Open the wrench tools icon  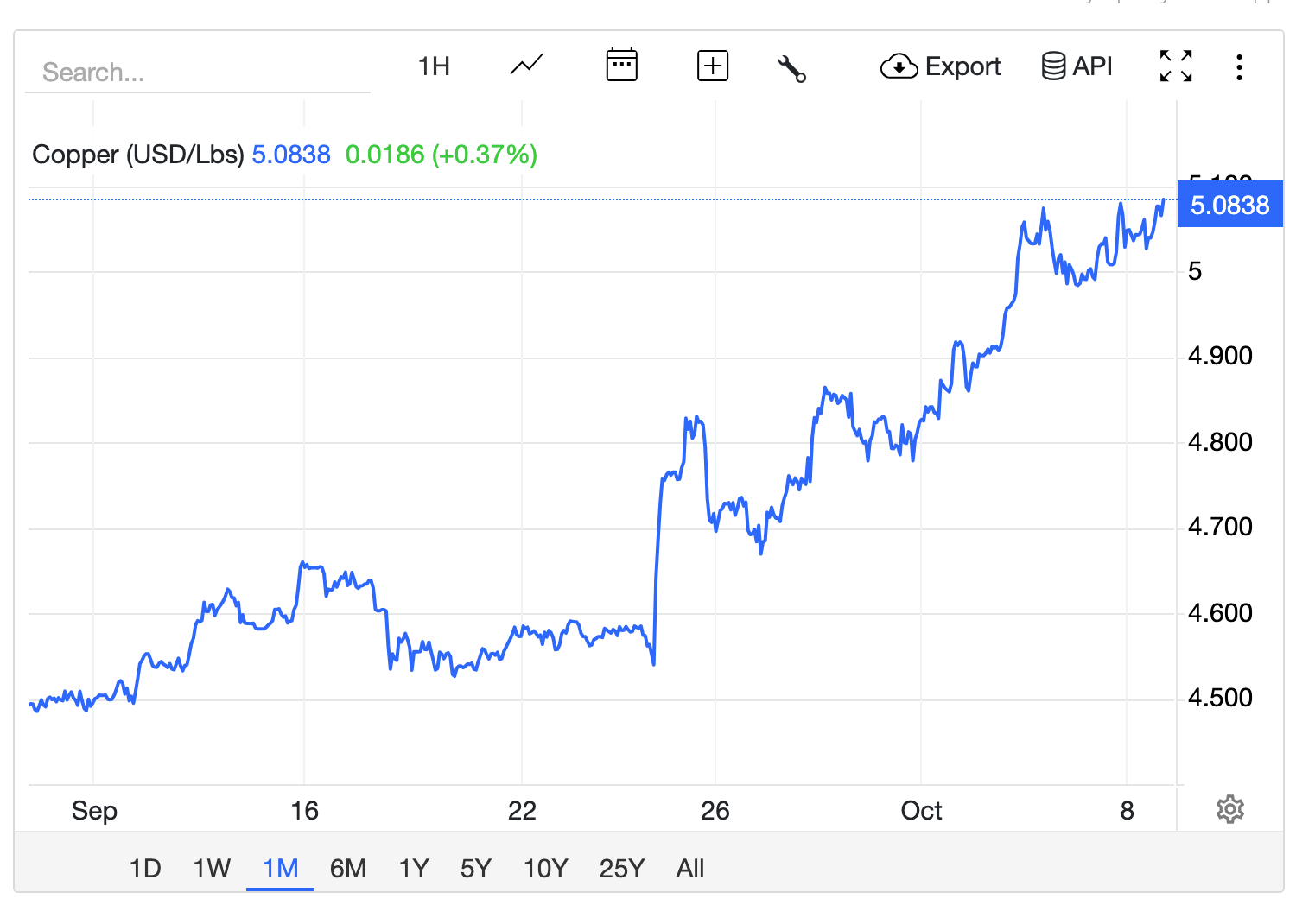(x=791, y=68)
